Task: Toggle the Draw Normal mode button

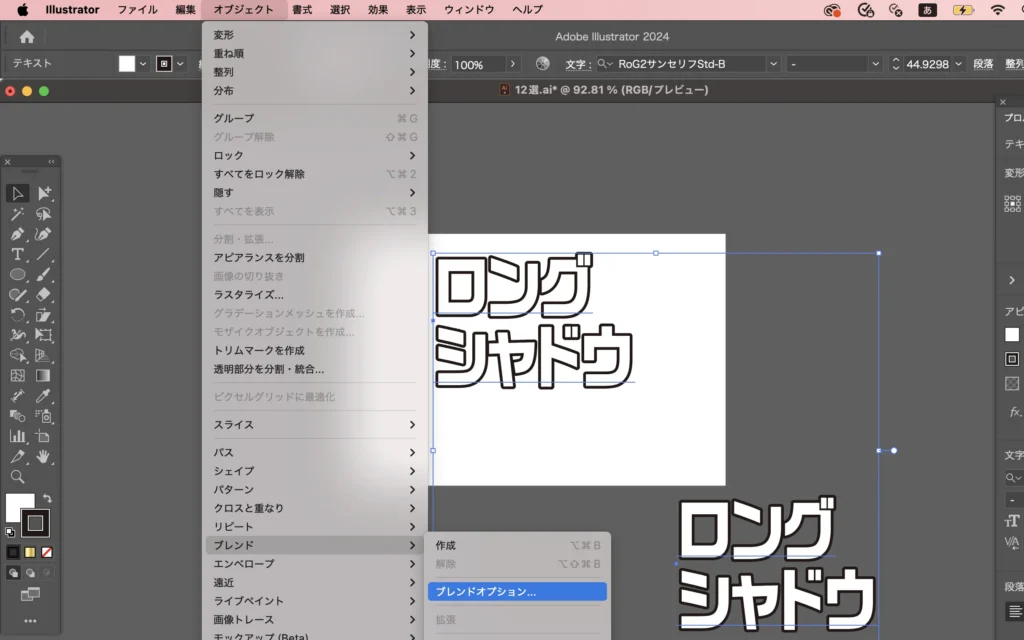Action: [14, 573]
